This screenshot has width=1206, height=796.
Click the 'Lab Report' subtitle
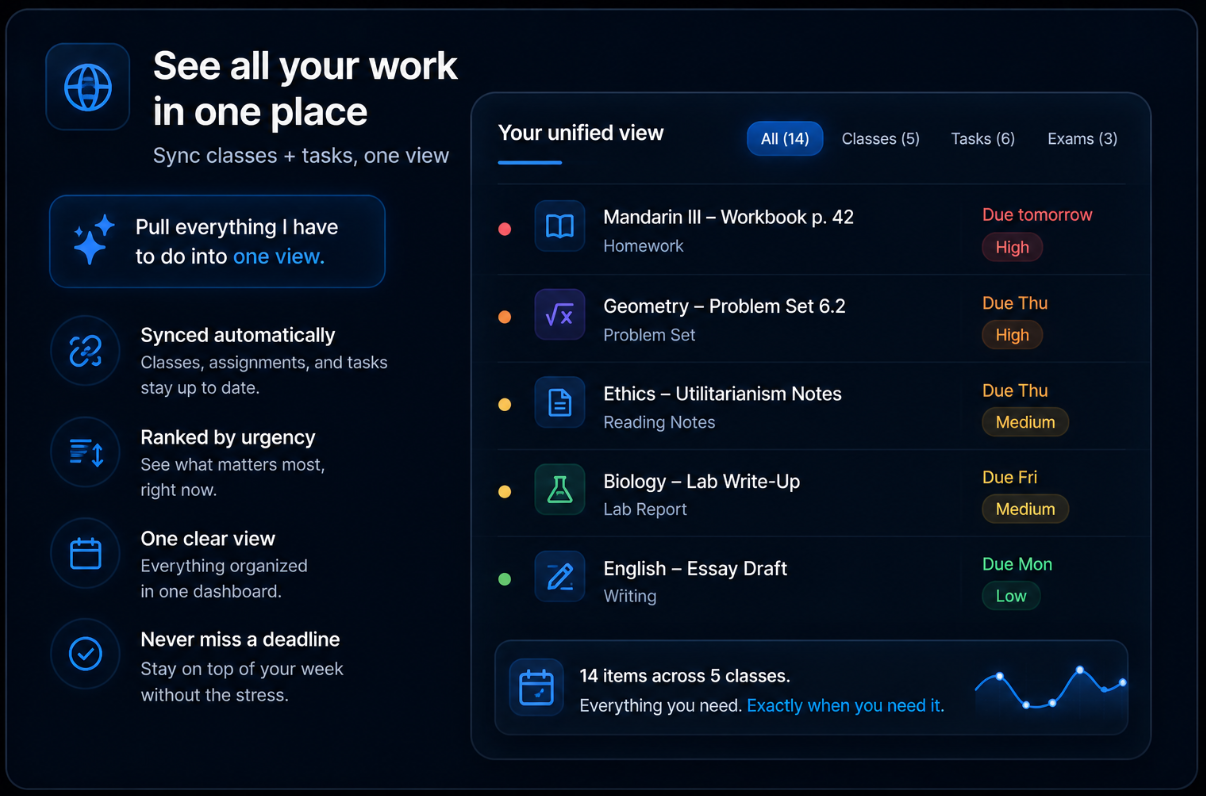[645, 509]
